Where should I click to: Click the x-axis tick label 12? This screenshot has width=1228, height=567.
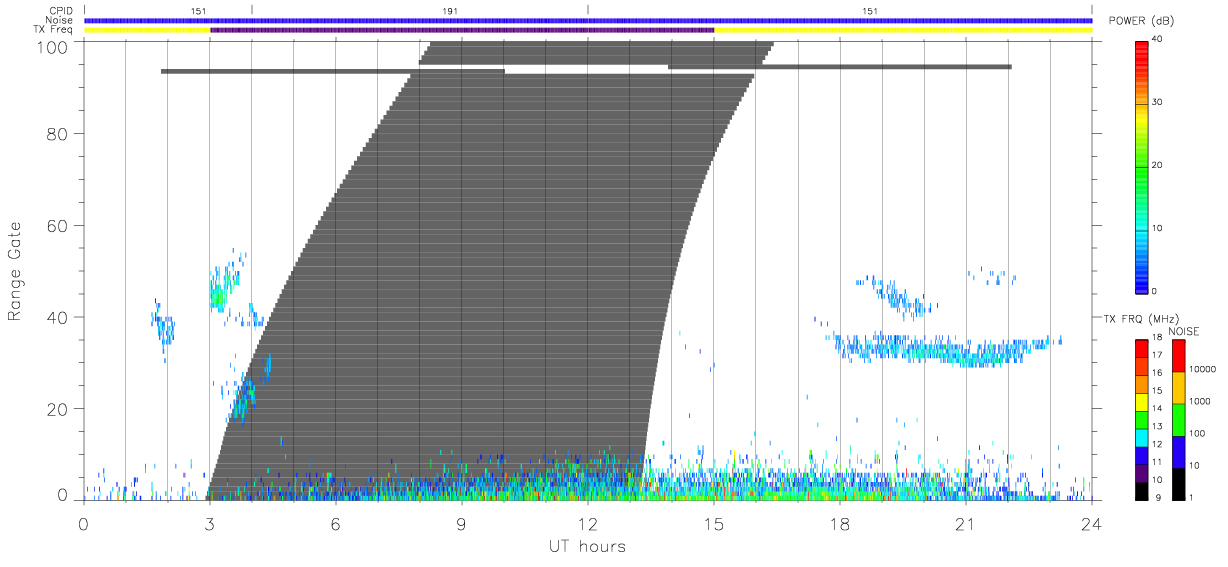587,523
